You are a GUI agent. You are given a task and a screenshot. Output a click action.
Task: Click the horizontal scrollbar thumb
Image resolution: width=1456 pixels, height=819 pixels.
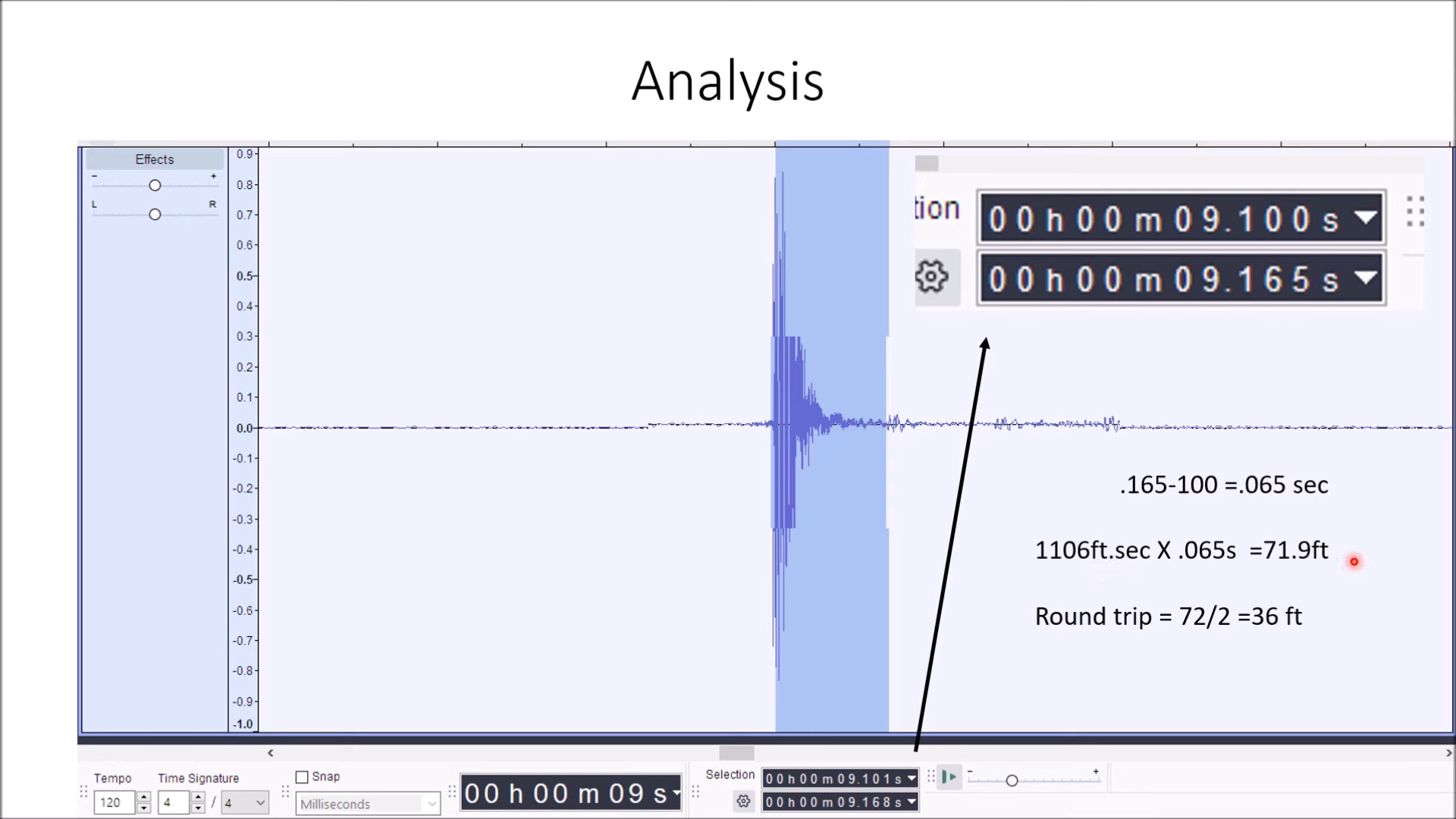tap(736, 753)
